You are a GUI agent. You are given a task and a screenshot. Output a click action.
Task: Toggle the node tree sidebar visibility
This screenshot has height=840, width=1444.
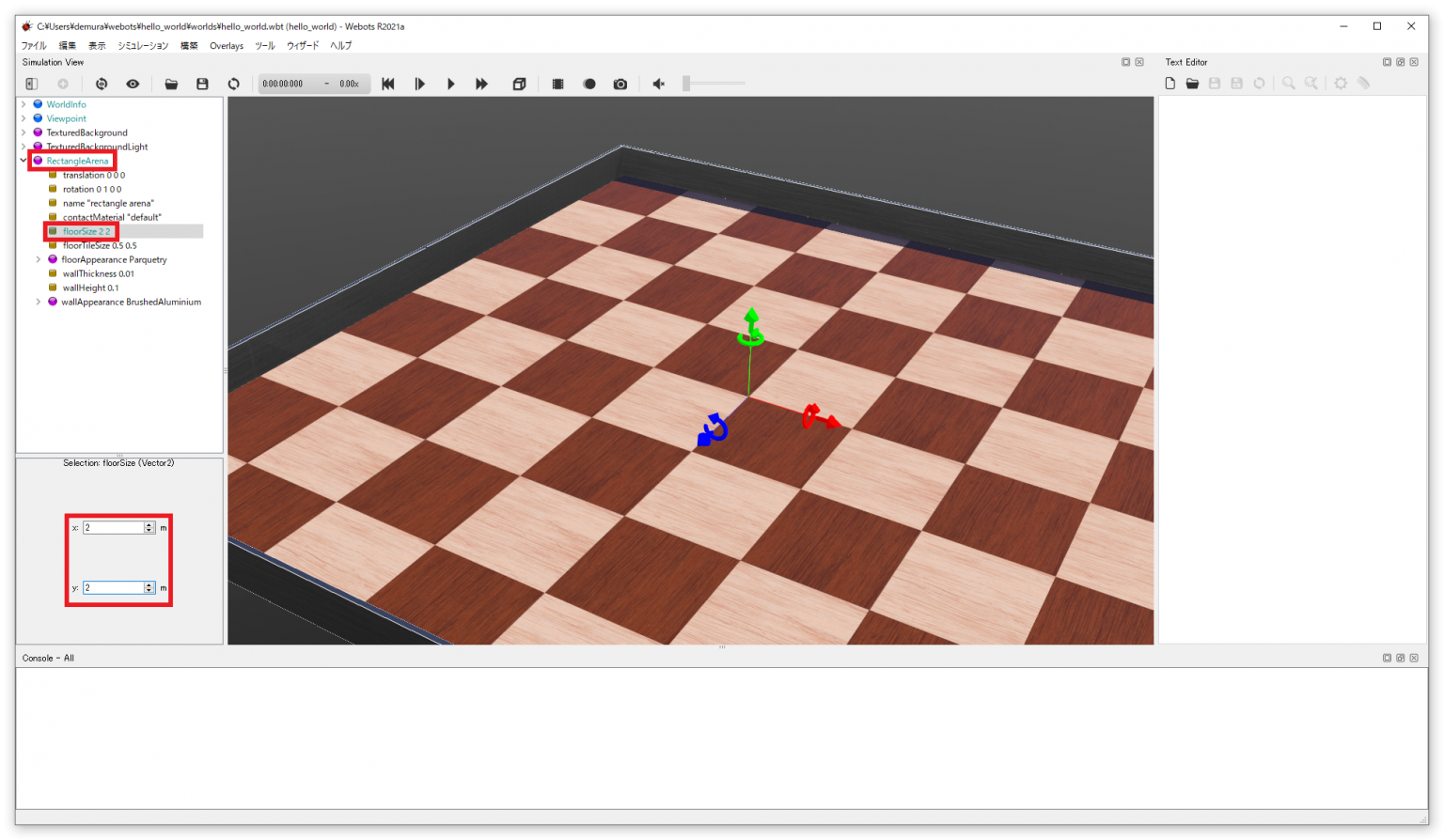click(29, 84)
